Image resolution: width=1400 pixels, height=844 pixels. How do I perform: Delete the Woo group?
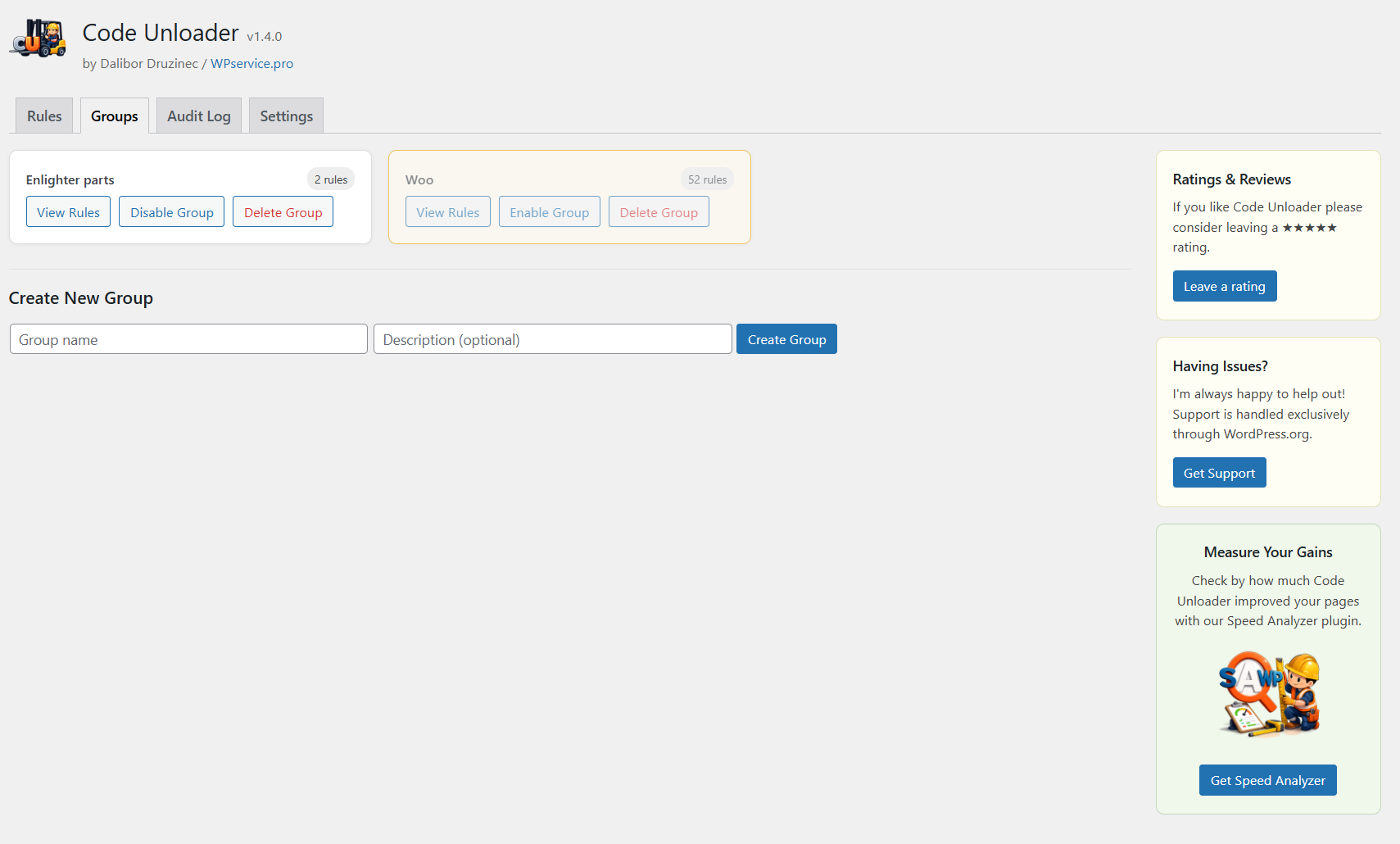659,211
